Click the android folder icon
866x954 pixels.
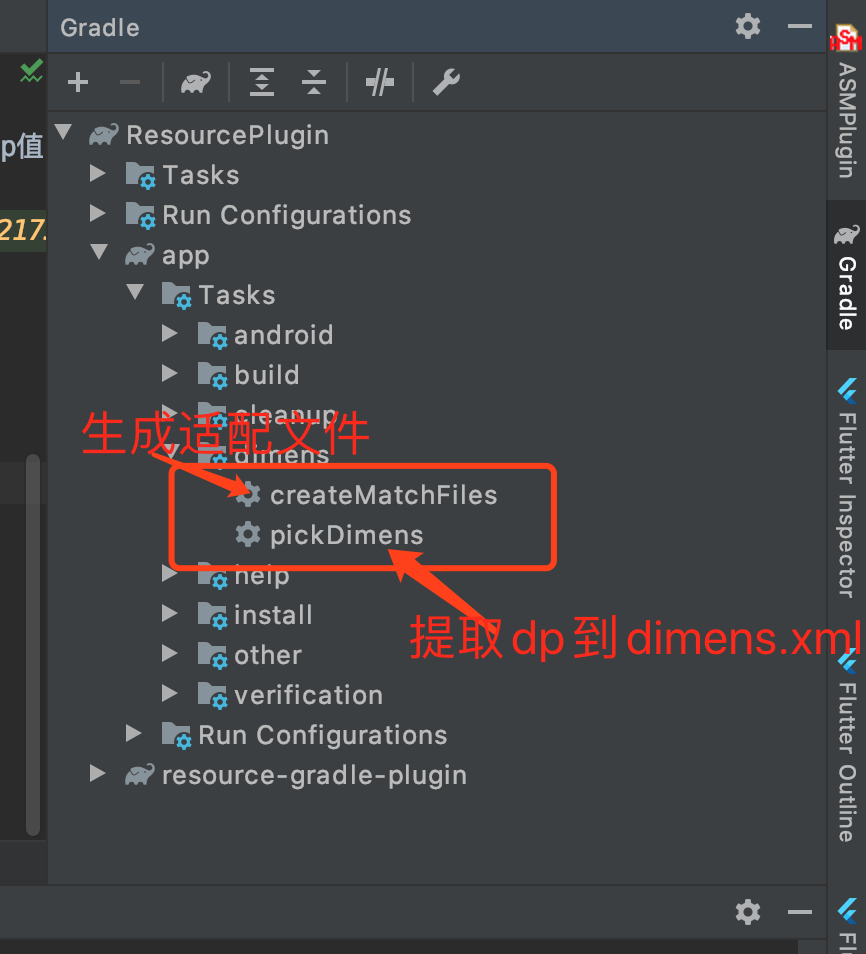(212, 336)
